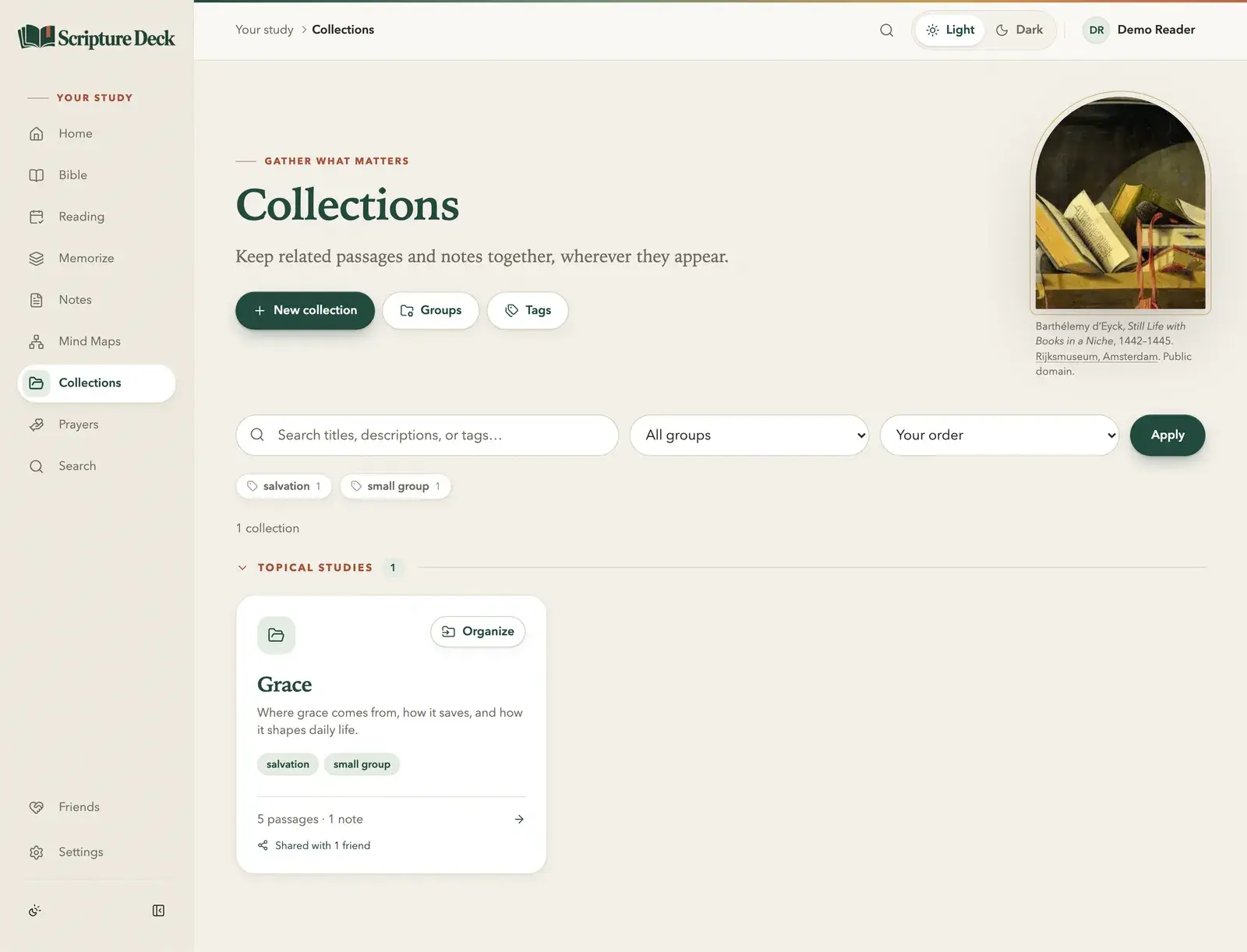Click the DR avatar badge

pyautogui.click(x=1097, y=30)
